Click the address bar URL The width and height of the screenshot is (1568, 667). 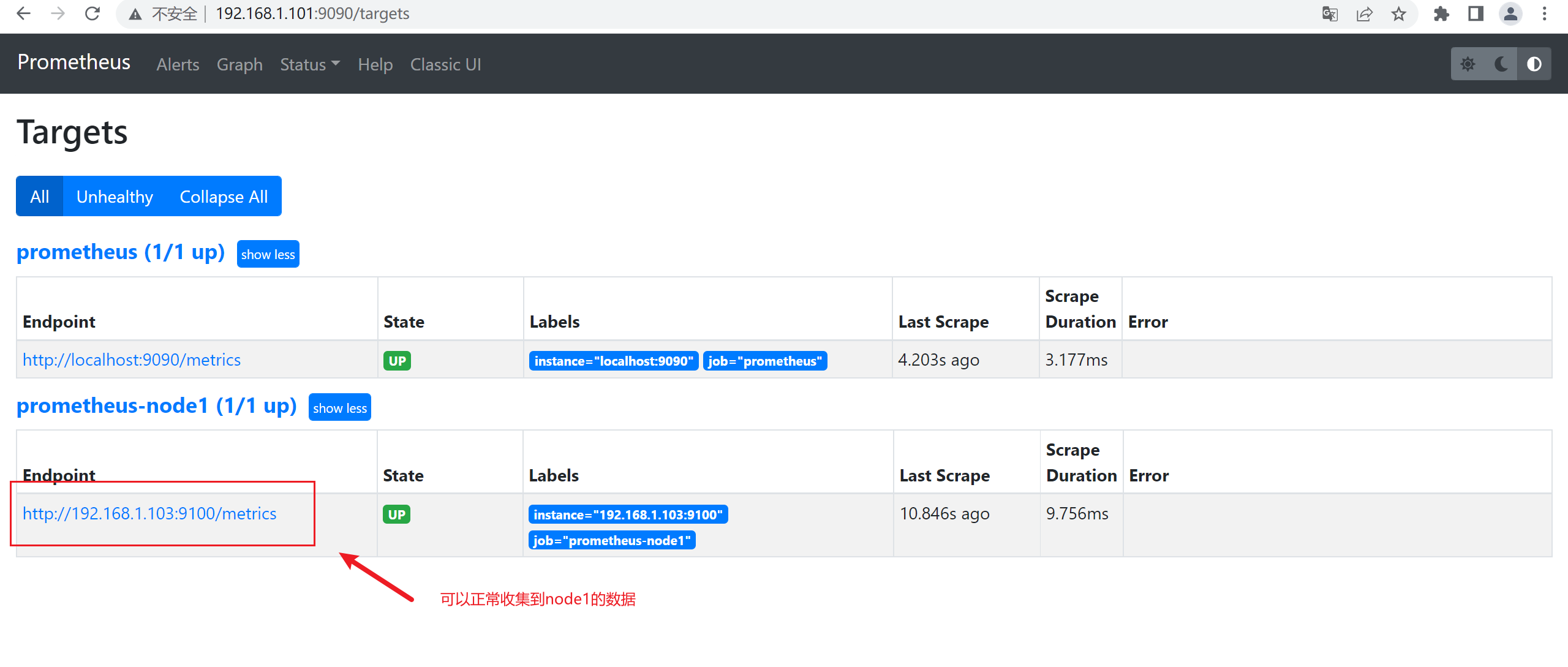click(x=312, y=14)
